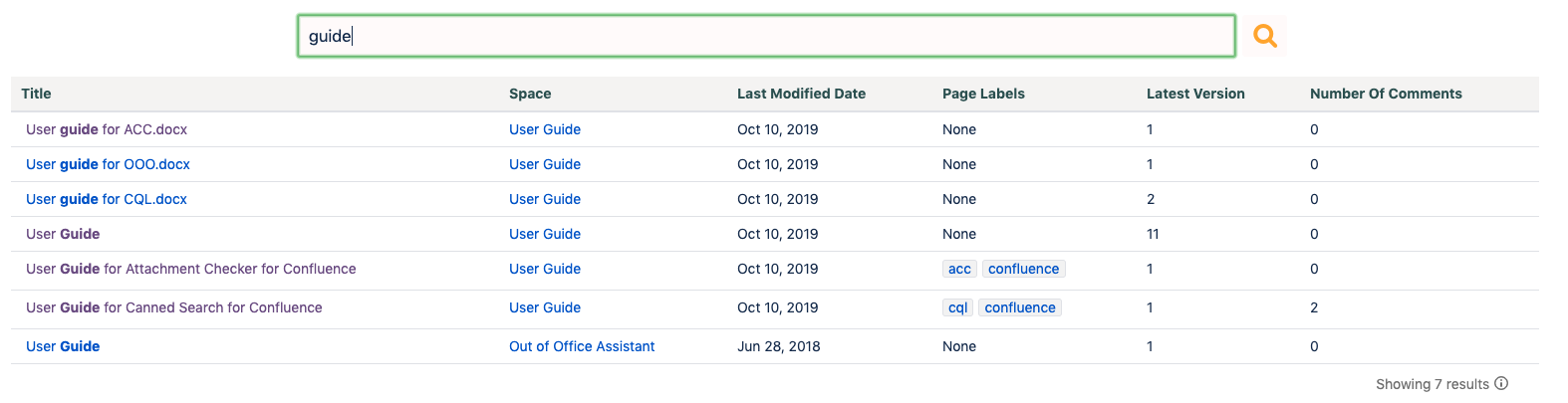
Task: Open User Guide for Attachment Checker for Confluence
Action: [x=190, y=269]
